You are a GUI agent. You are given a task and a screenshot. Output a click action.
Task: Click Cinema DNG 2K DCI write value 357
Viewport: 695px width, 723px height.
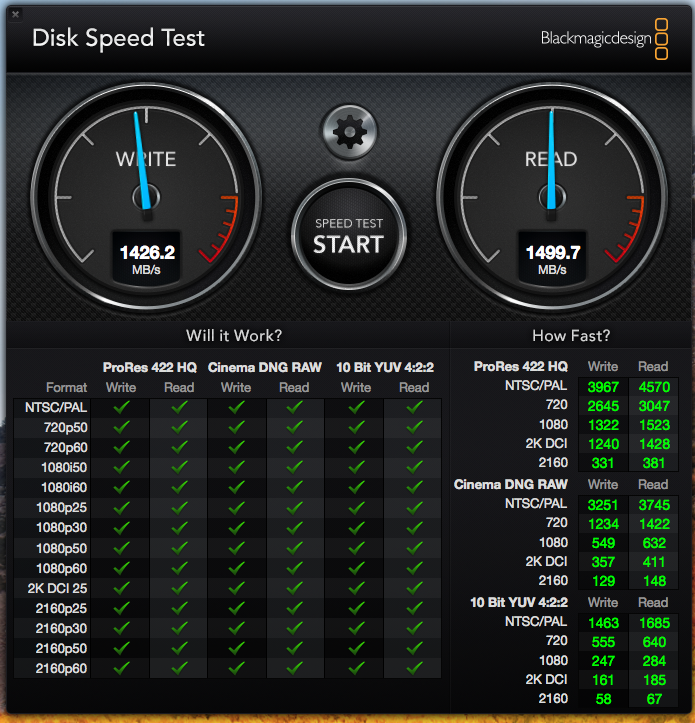pos(603,562)
